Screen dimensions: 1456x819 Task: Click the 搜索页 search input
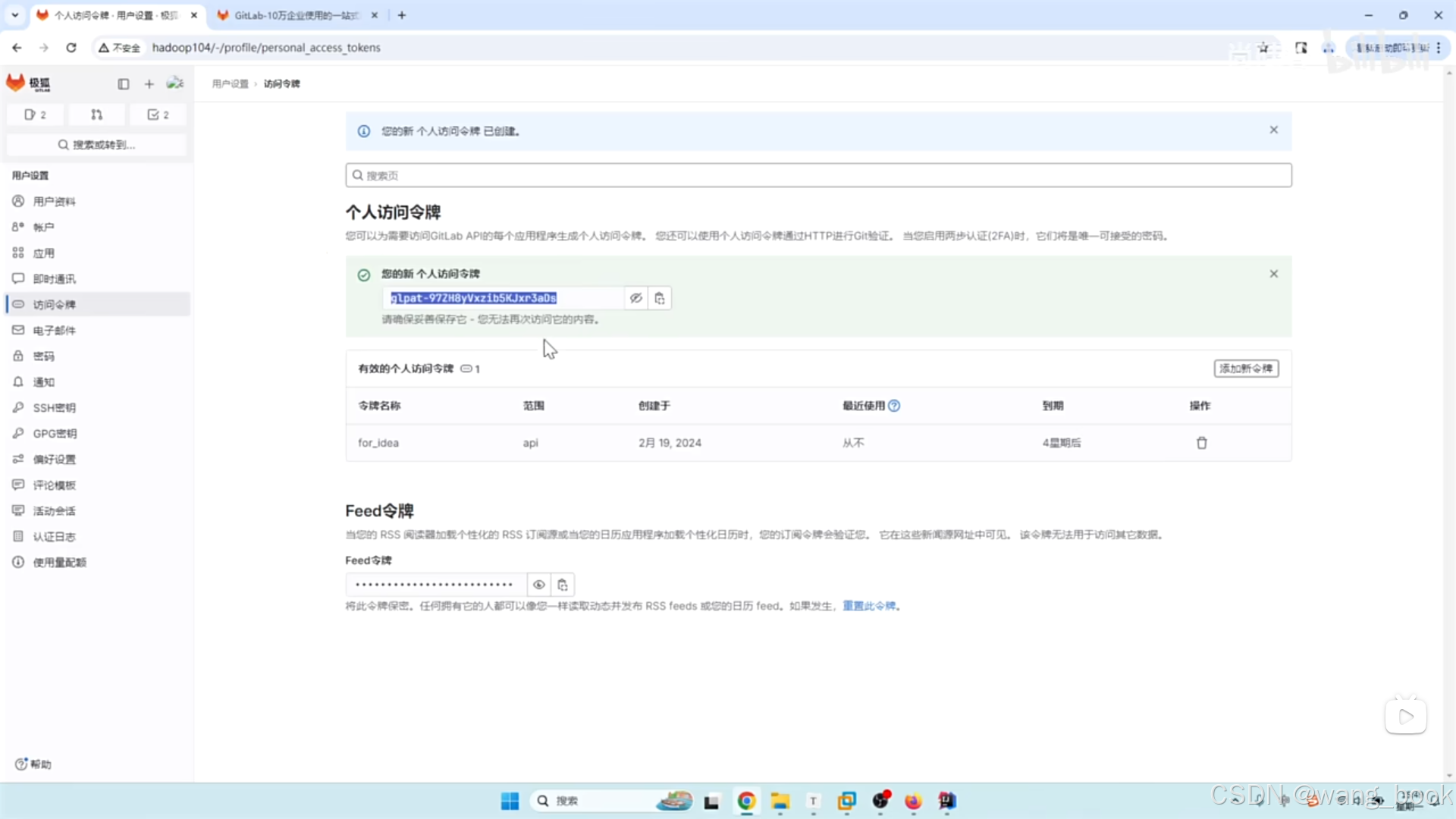[818, 175]
